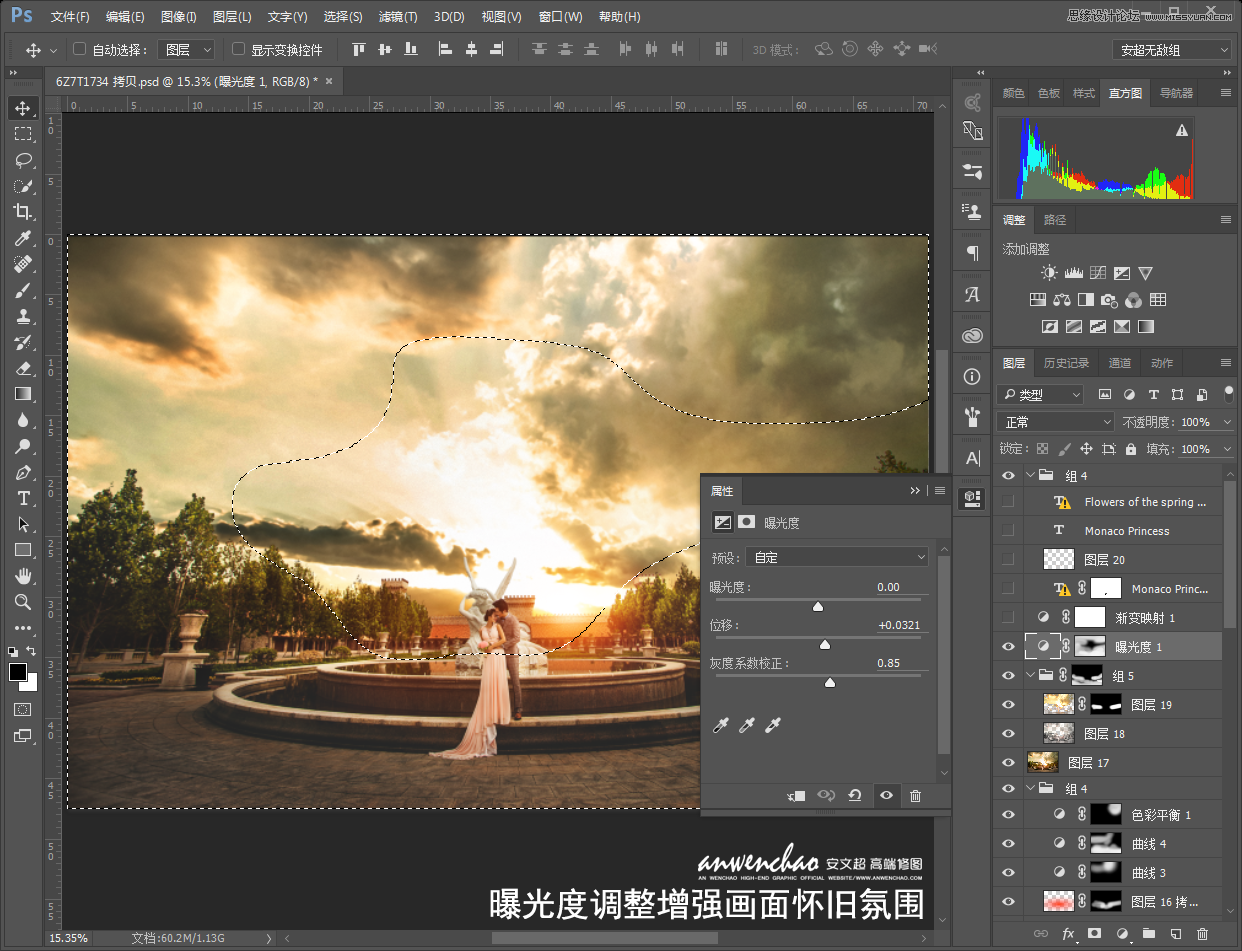Toggle Quick Mask mode icon
The width and height of the screenshot is (1242, 951).
22,709
